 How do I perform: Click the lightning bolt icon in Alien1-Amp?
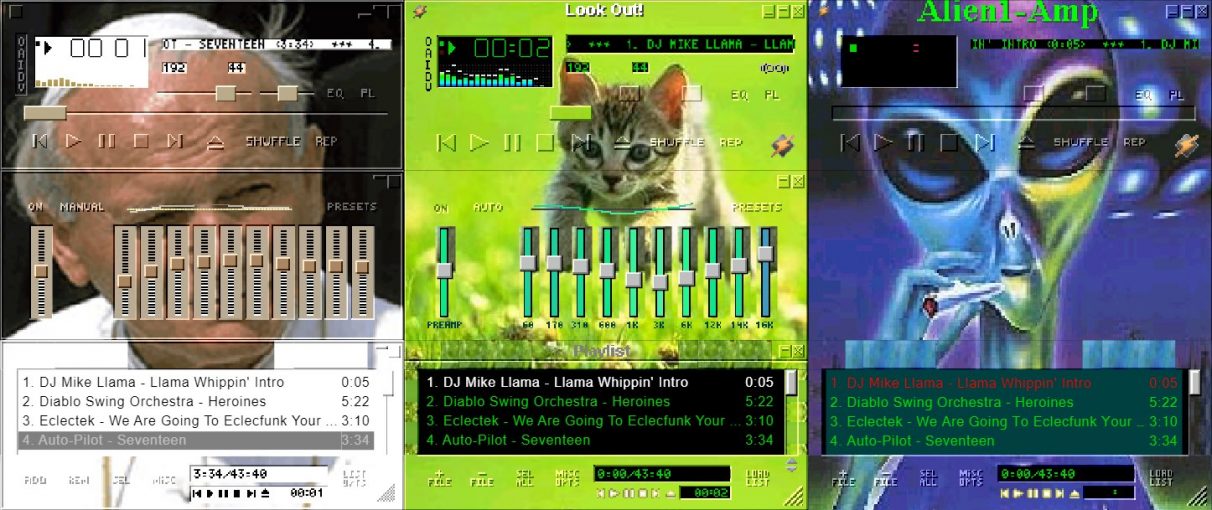[x=1186, y=145]
